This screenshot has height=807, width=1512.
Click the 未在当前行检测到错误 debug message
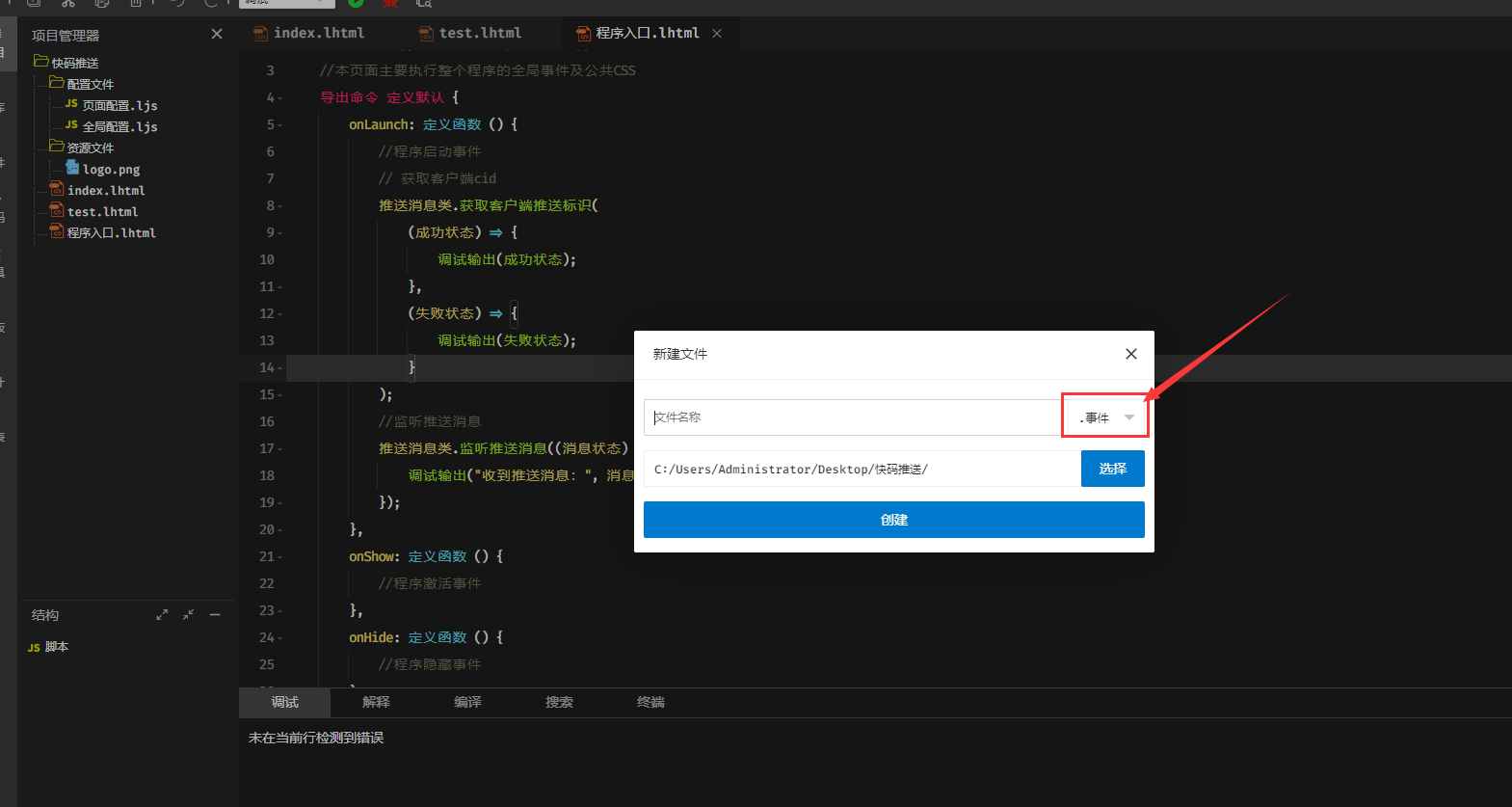pos(316,738)
